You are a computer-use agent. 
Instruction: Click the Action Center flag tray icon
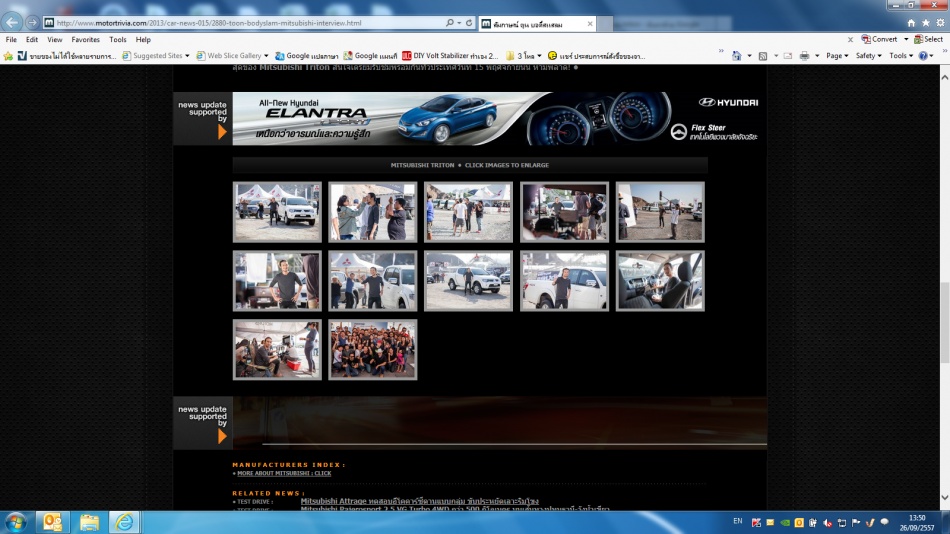856,522
